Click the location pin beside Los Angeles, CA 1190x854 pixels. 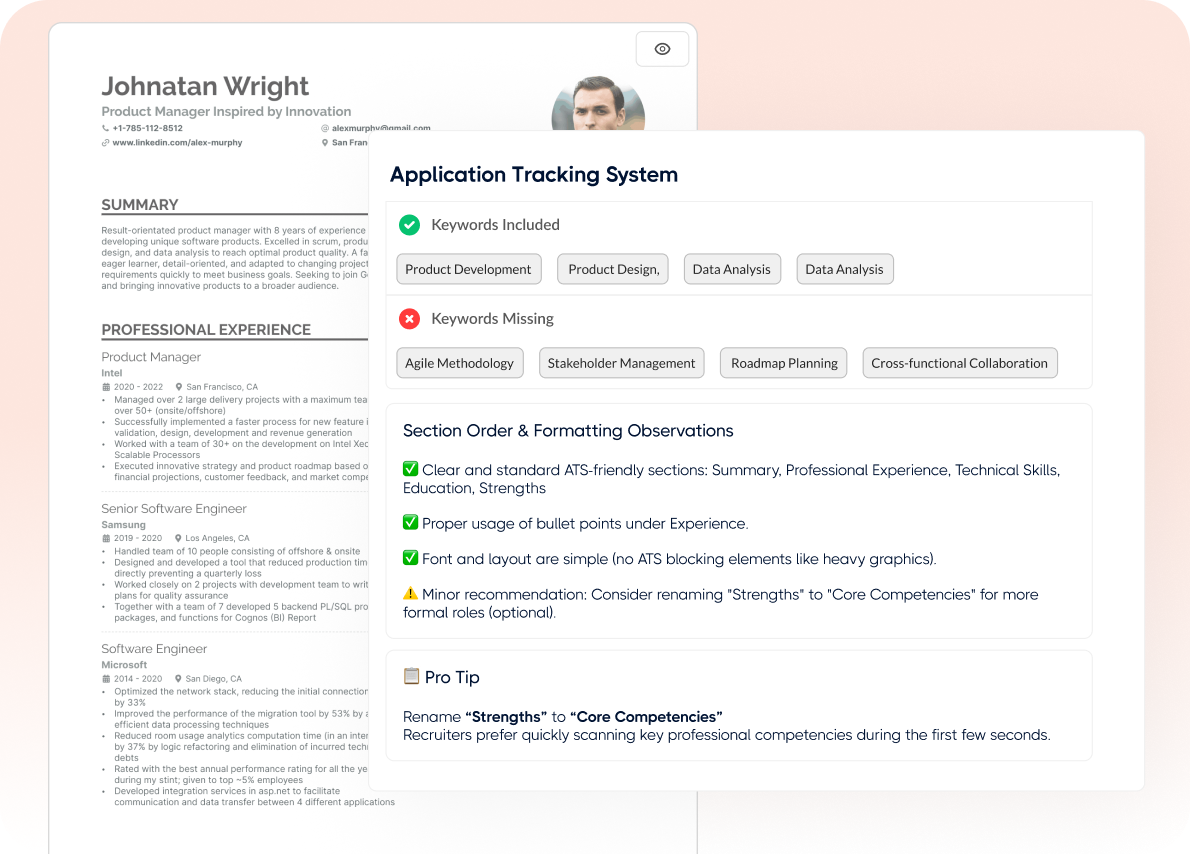coord(178,538)
